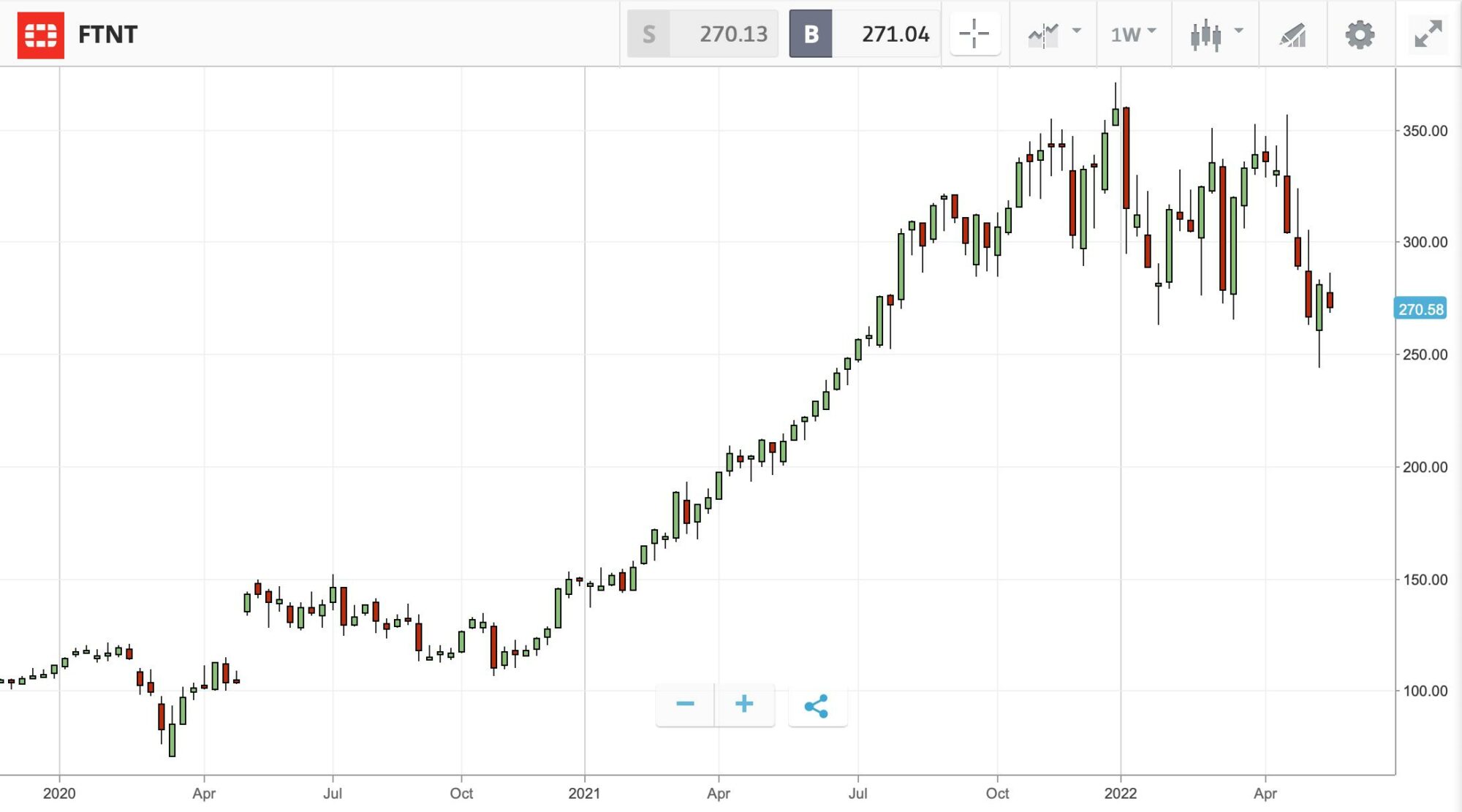Click the FTNT ticker symbol text

coord(107,34)
